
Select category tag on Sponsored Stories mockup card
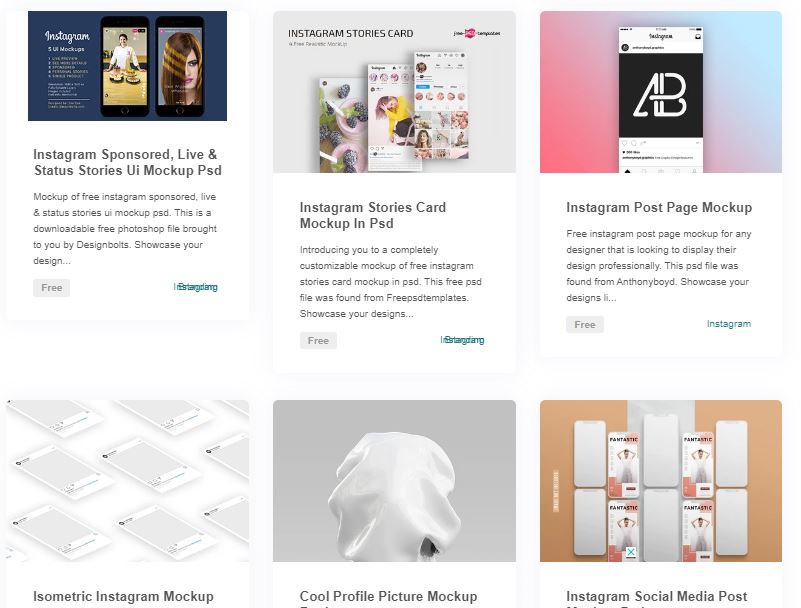click(196, 287)
